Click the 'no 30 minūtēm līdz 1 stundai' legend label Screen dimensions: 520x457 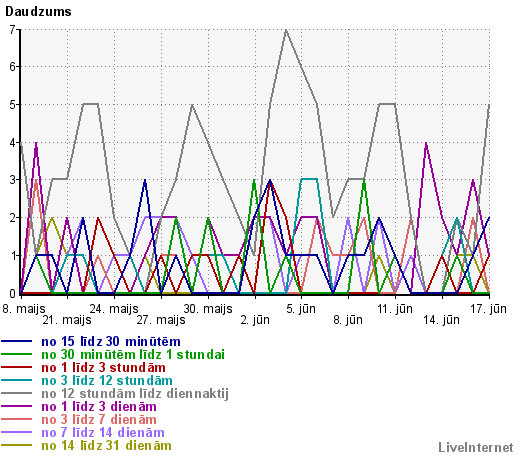[x=133, y=355]
